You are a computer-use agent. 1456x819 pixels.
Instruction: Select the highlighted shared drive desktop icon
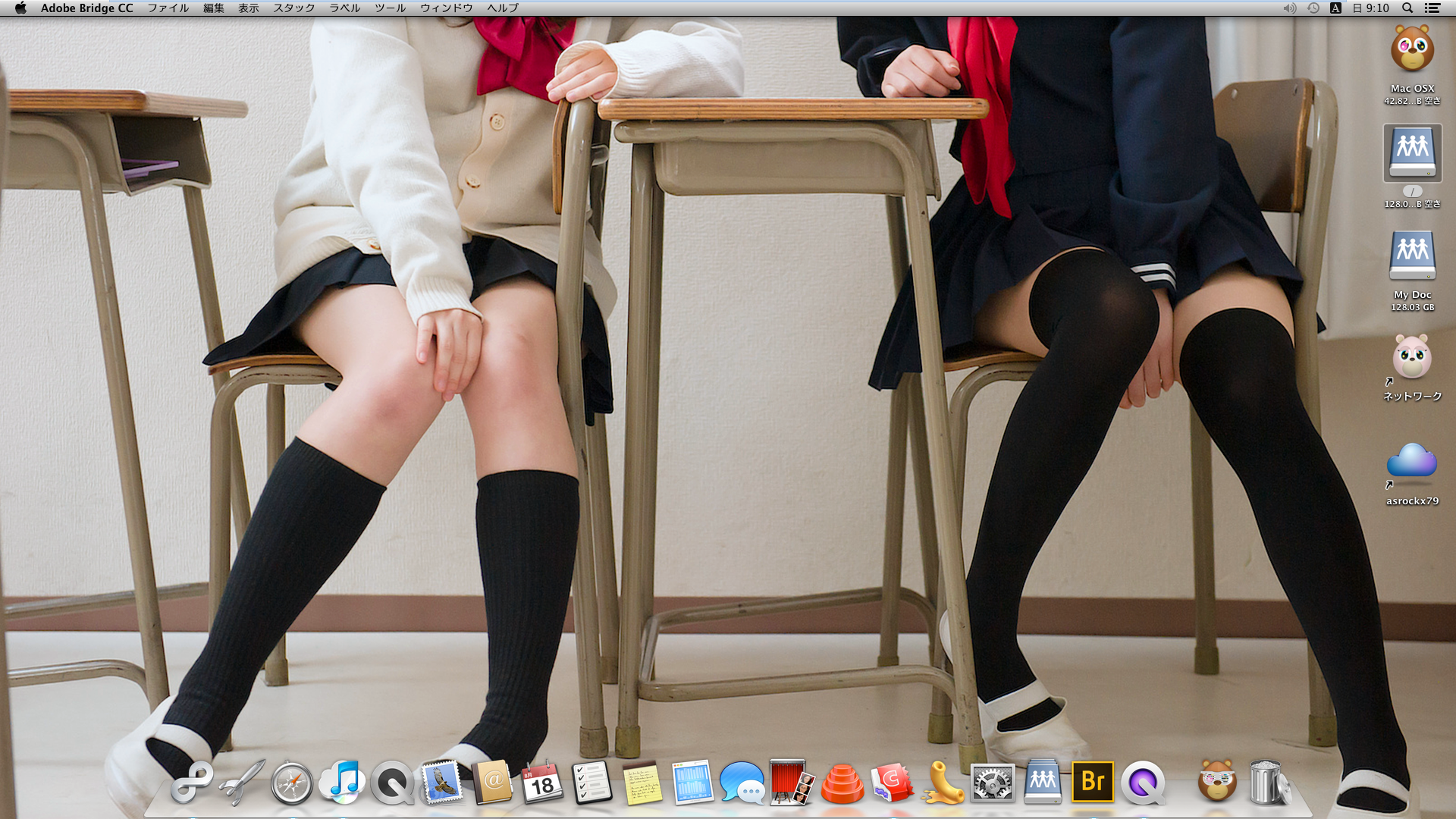click(x=1412, y=153)
